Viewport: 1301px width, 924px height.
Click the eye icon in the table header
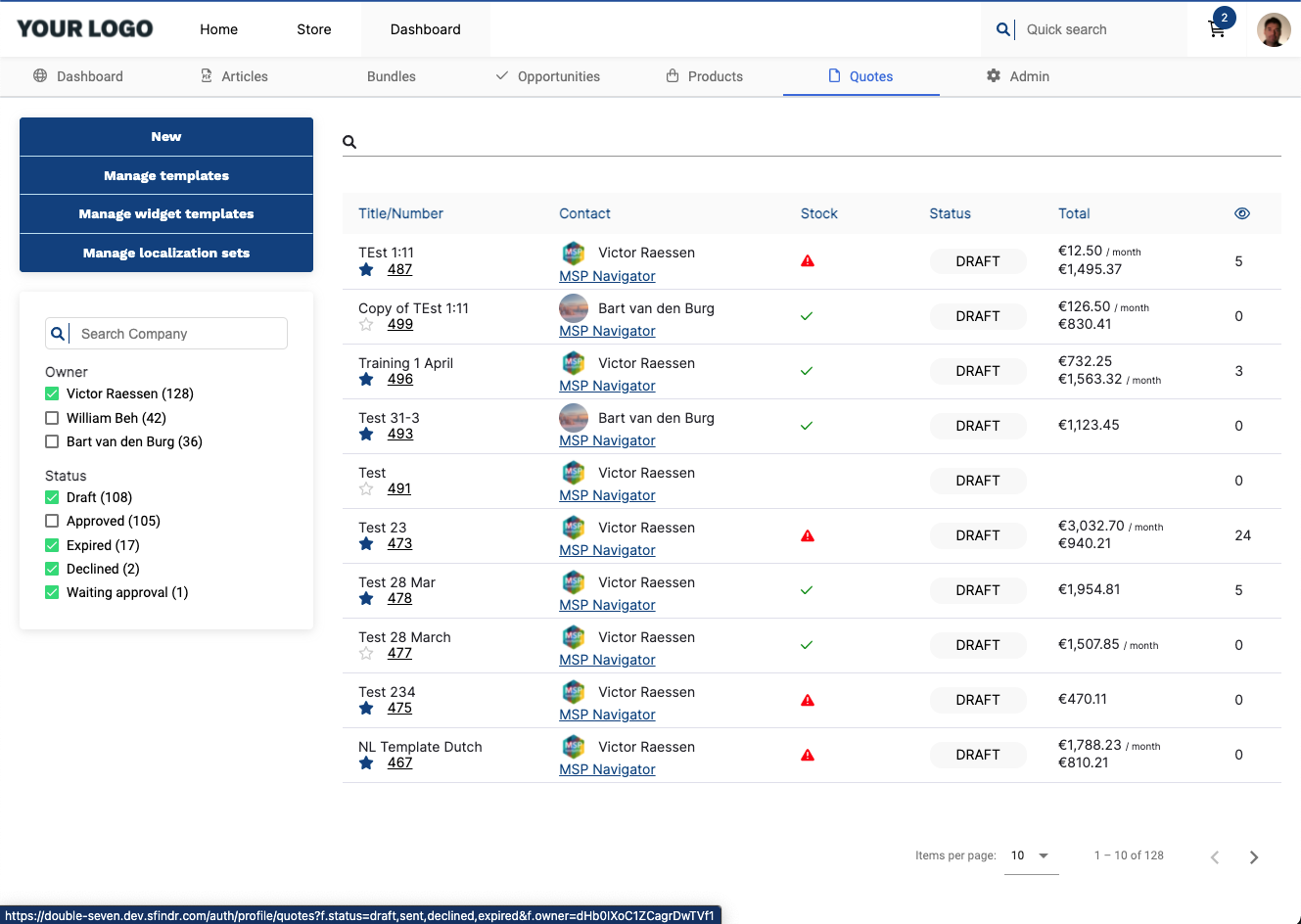coord(1241,212)
